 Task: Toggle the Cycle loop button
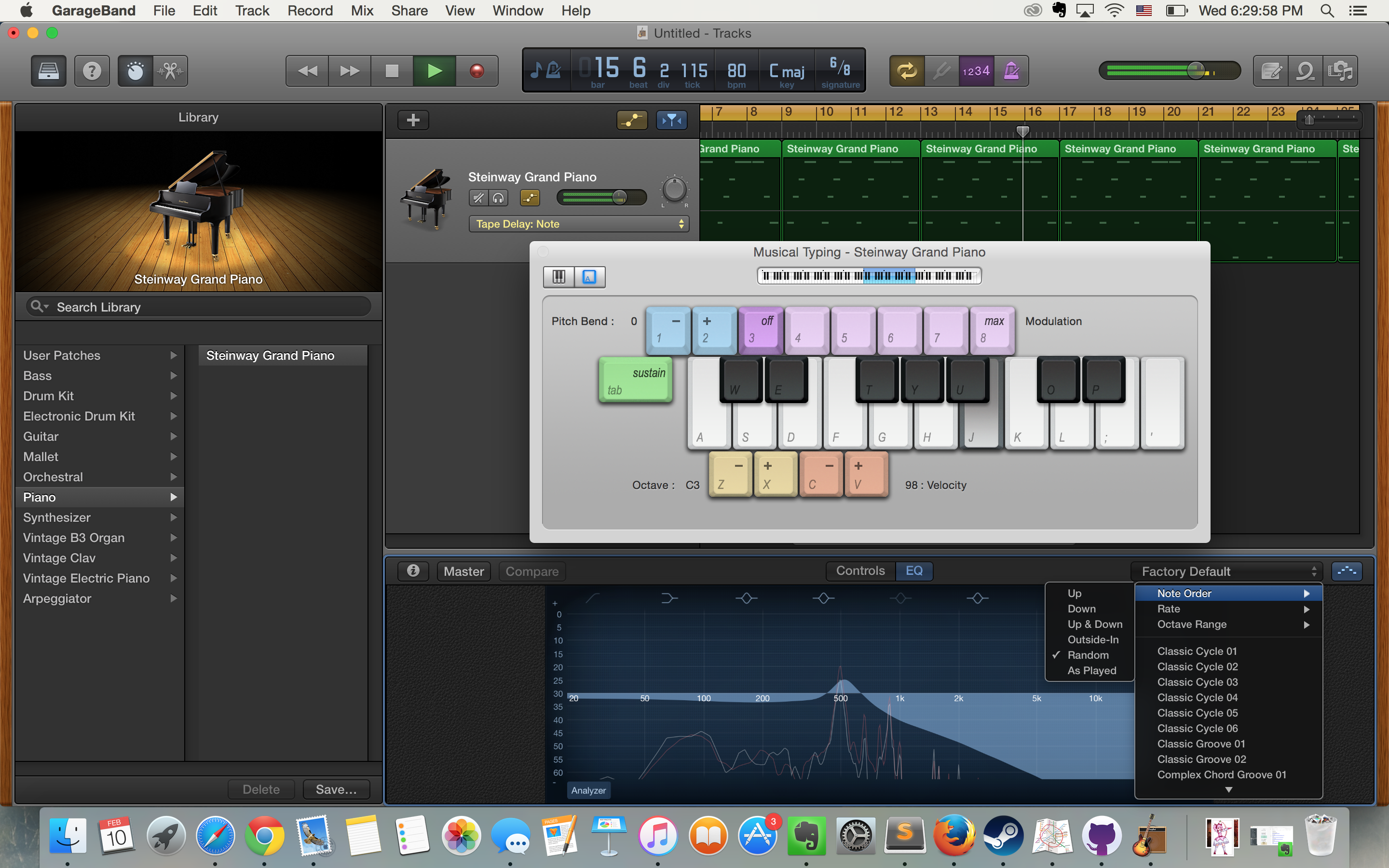(907, 71)
